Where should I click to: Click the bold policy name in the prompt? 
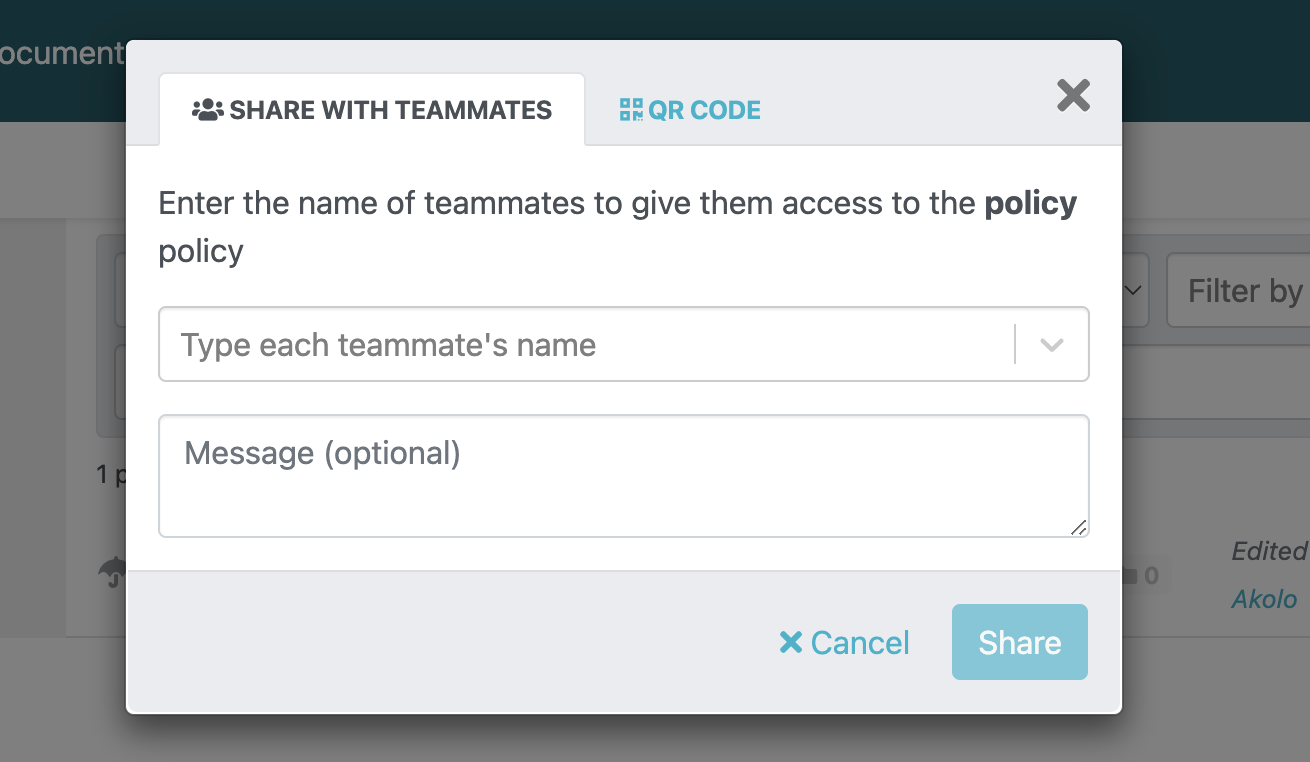[1030, 203]
